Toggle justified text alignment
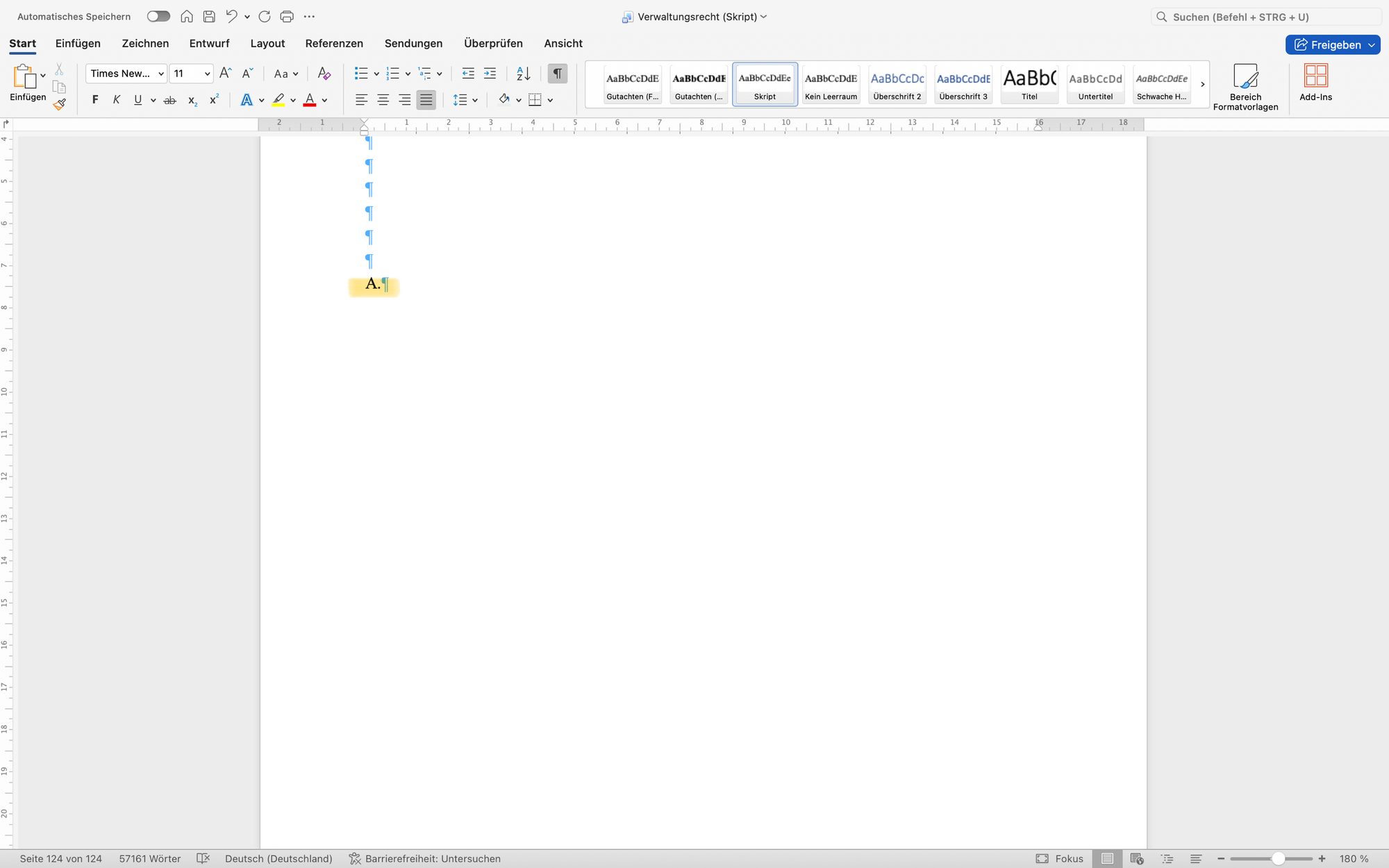Viewport: 1389px width, 868px height. [426, 100]
